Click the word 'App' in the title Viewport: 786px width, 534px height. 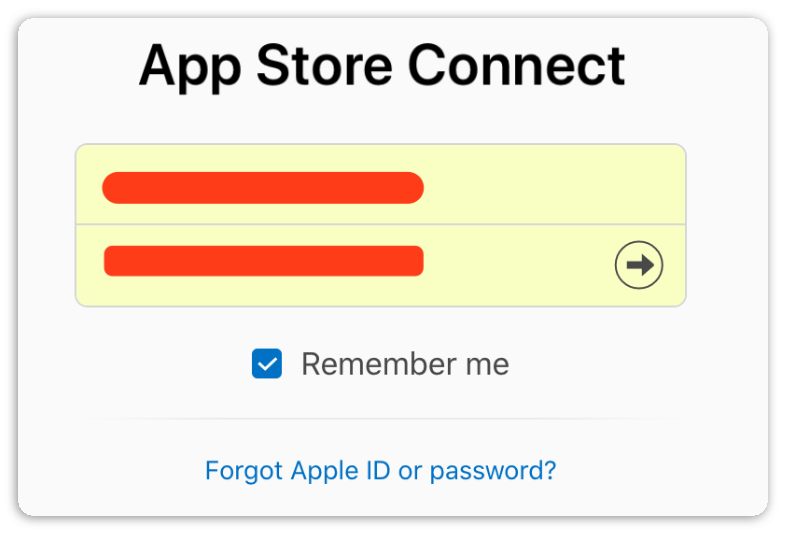(x=188, y=68)
